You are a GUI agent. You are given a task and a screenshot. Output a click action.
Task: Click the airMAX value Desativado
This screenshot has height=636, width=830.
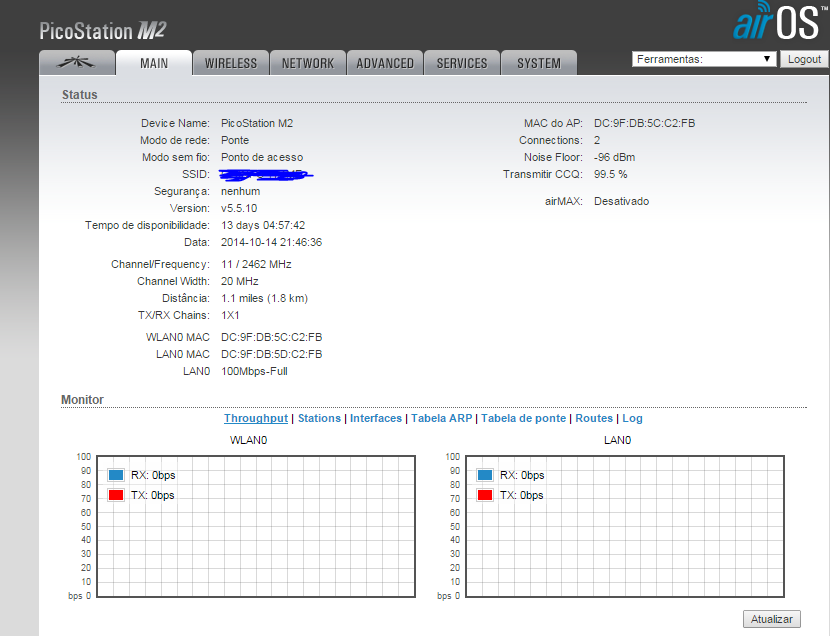[621, 201]
